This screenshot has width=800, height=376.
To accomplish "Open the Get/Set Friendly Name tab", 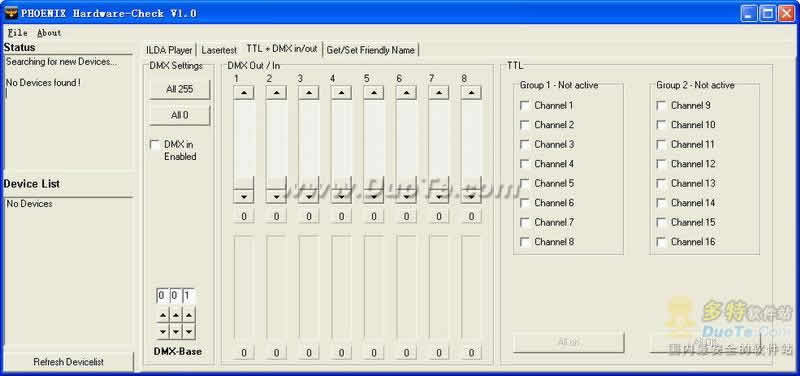I will point(371,50).
